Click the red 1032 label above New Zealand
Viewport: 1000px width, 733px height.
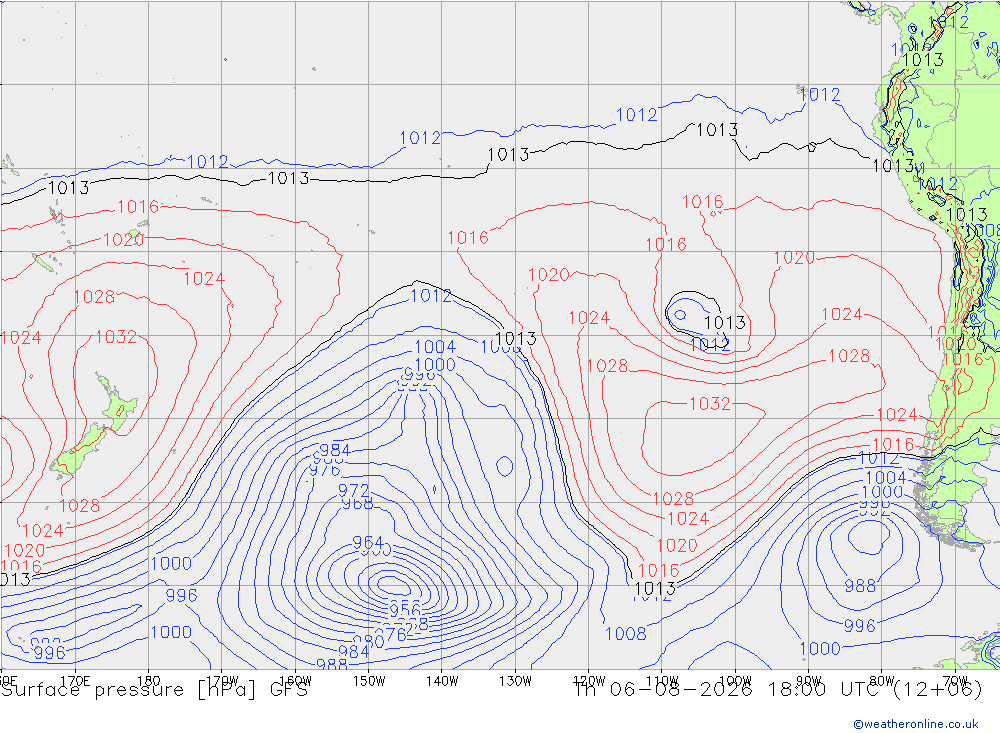tap(116, 337)
